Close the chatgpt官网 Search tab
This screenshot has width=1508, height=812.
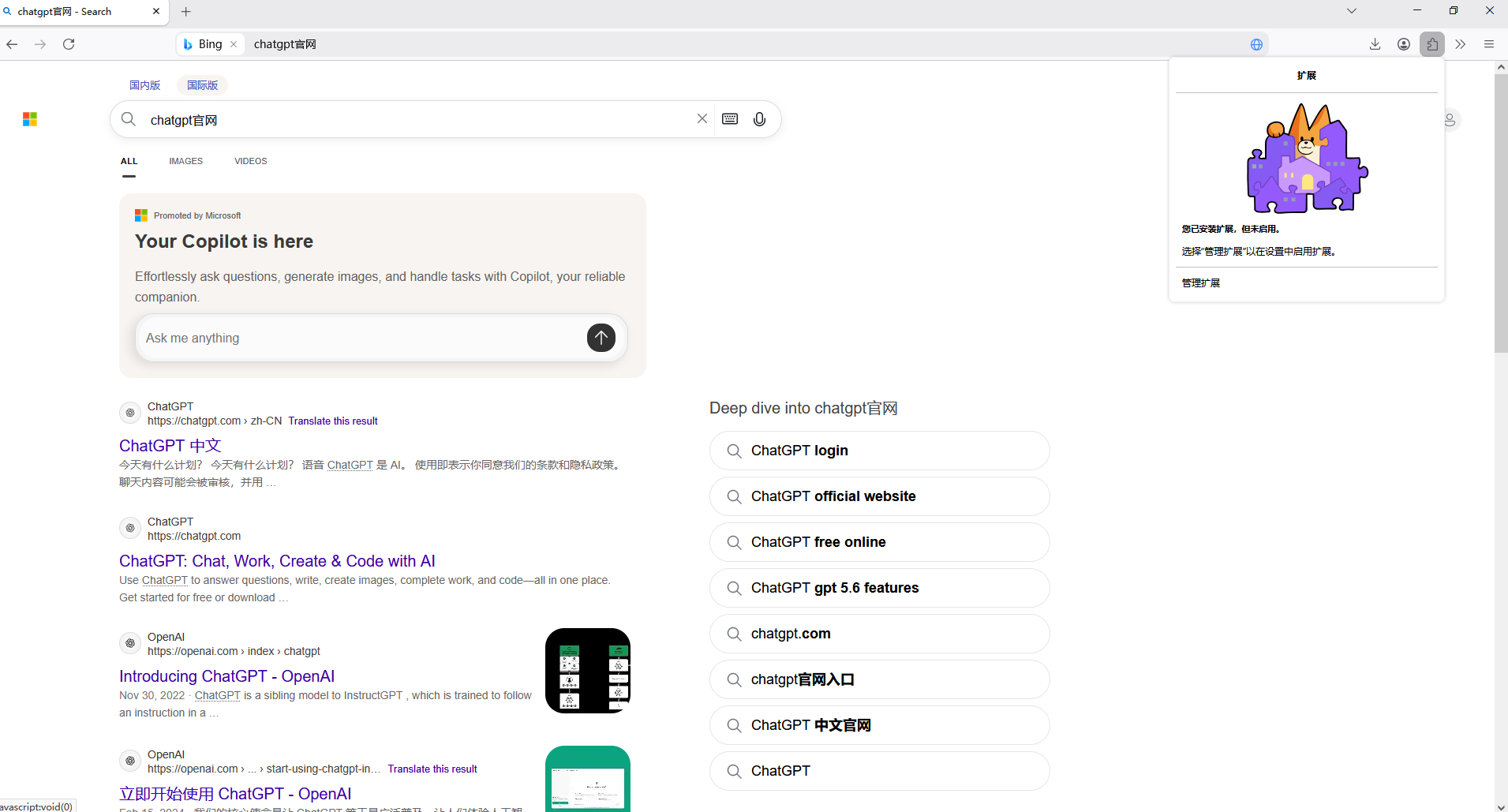pyautogui.click(x=155, y=12)
